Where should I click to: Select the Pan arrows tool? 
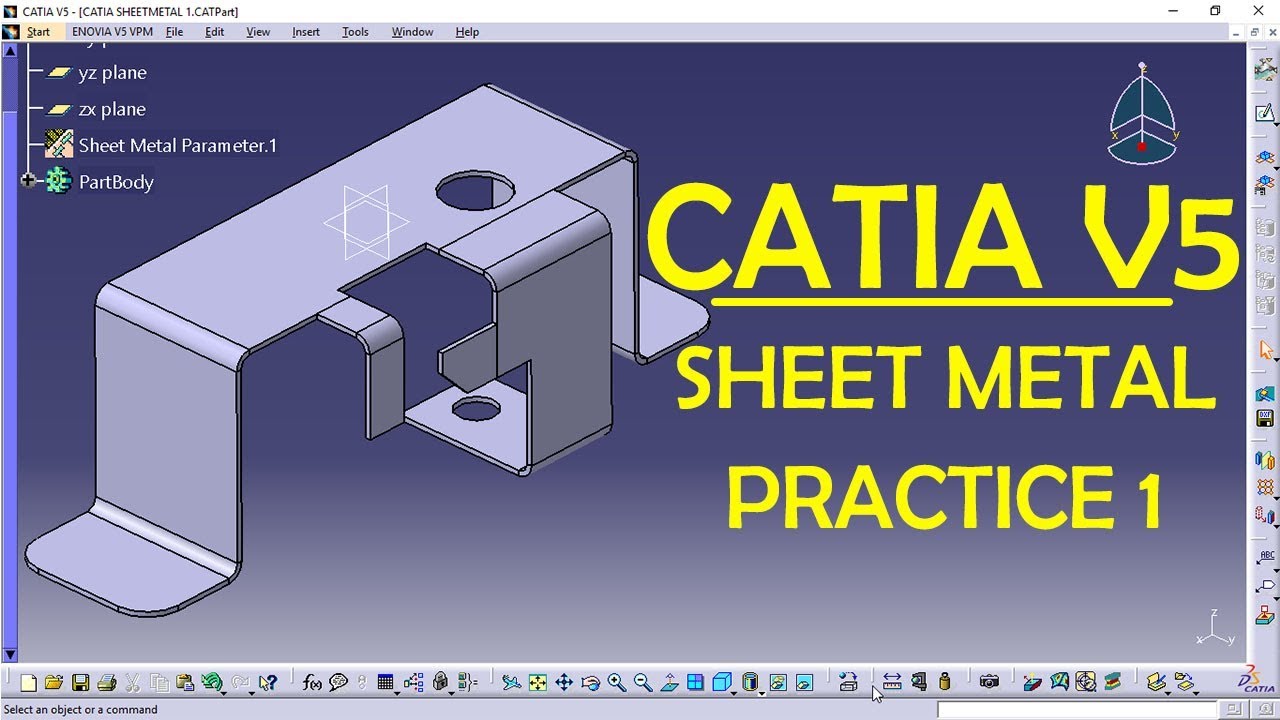point(564,683)
